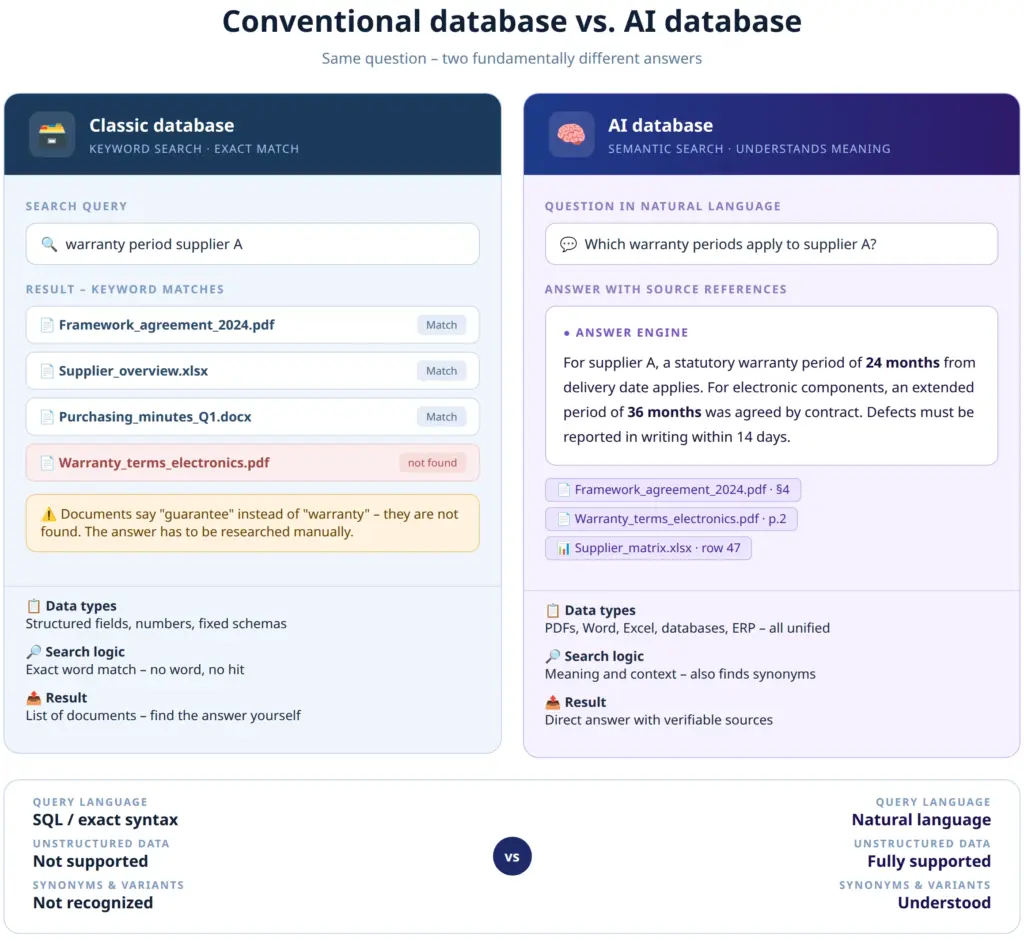Click 'QUESTION IN NATURAL LANGUAGE' label
Screen dimensions: 1024x941
[x=663, y=206]
